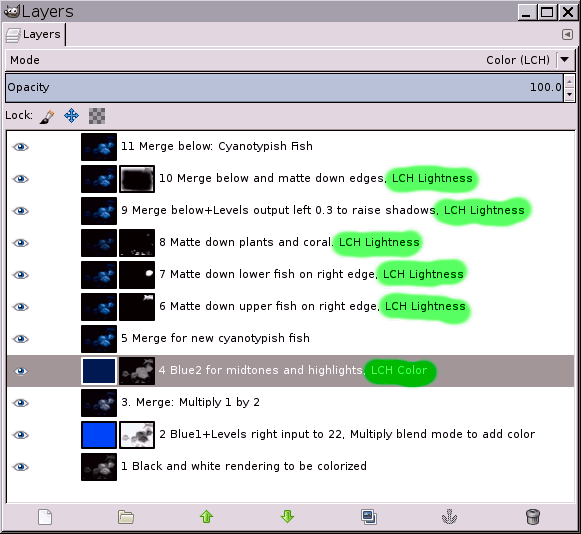Create a new layer group
The height and width of the screenshot is (534, 581).
pos(126,517)
